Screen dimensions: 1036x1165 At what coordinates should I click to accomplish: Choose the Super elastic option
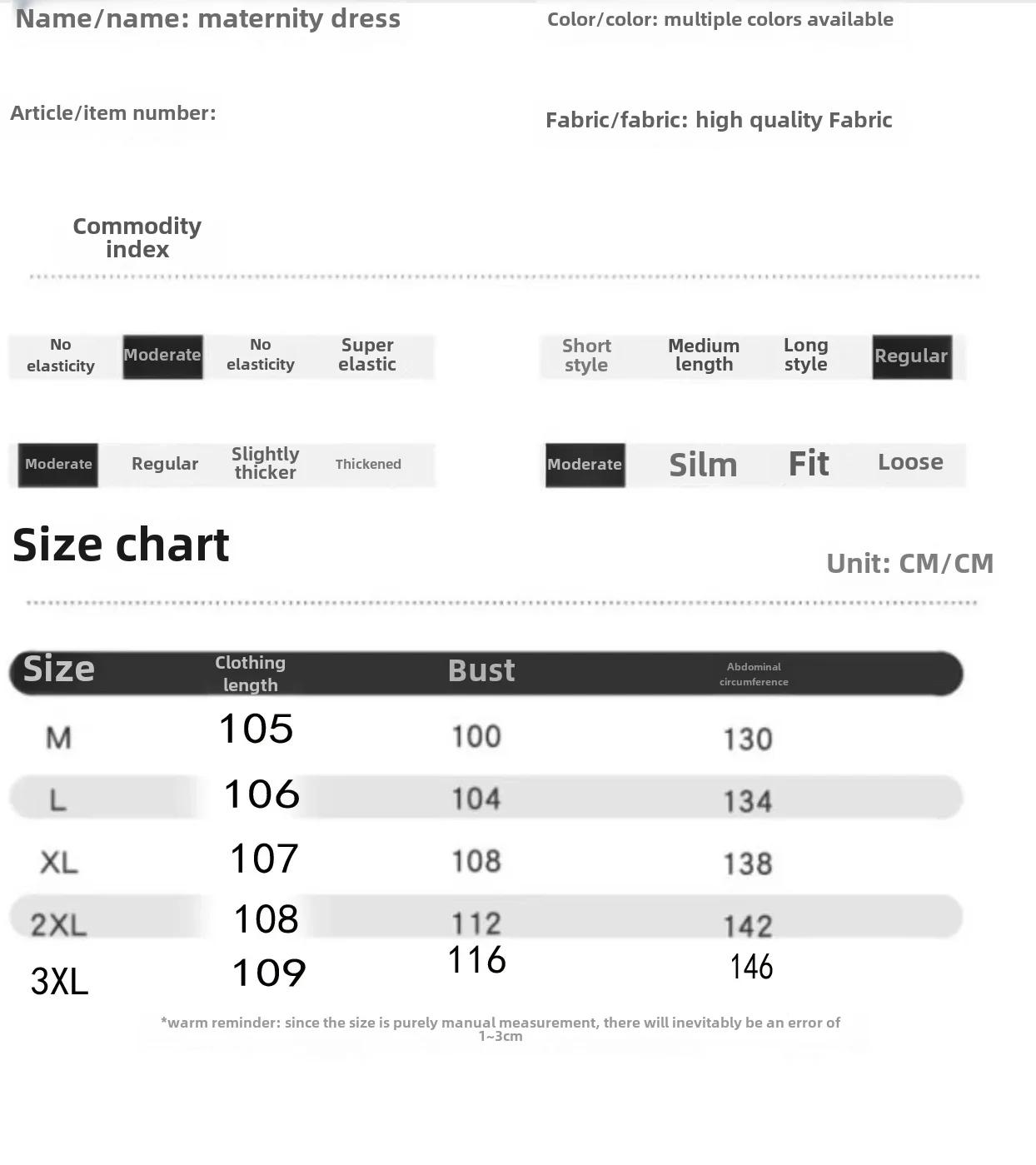pyautogui.click(x=367, y=355)
